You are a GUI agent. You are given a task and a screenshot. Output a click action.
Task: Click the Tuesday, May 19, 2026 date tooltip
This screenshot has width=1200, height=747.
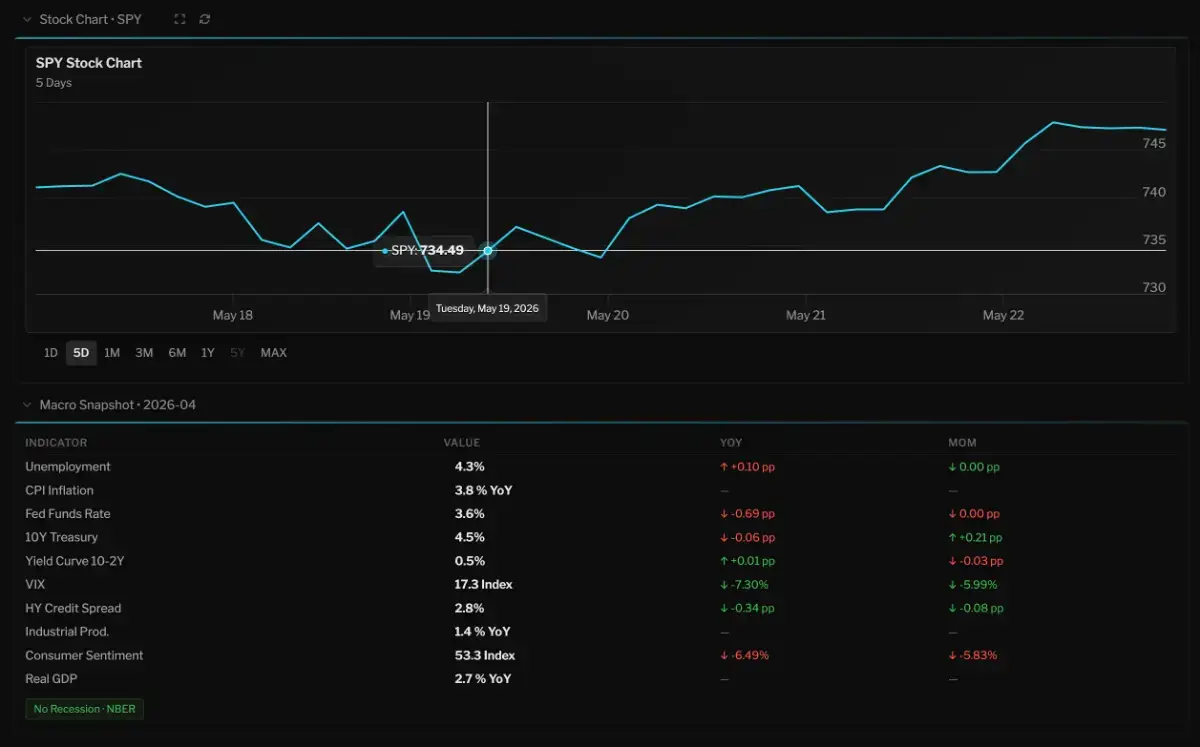487,309
